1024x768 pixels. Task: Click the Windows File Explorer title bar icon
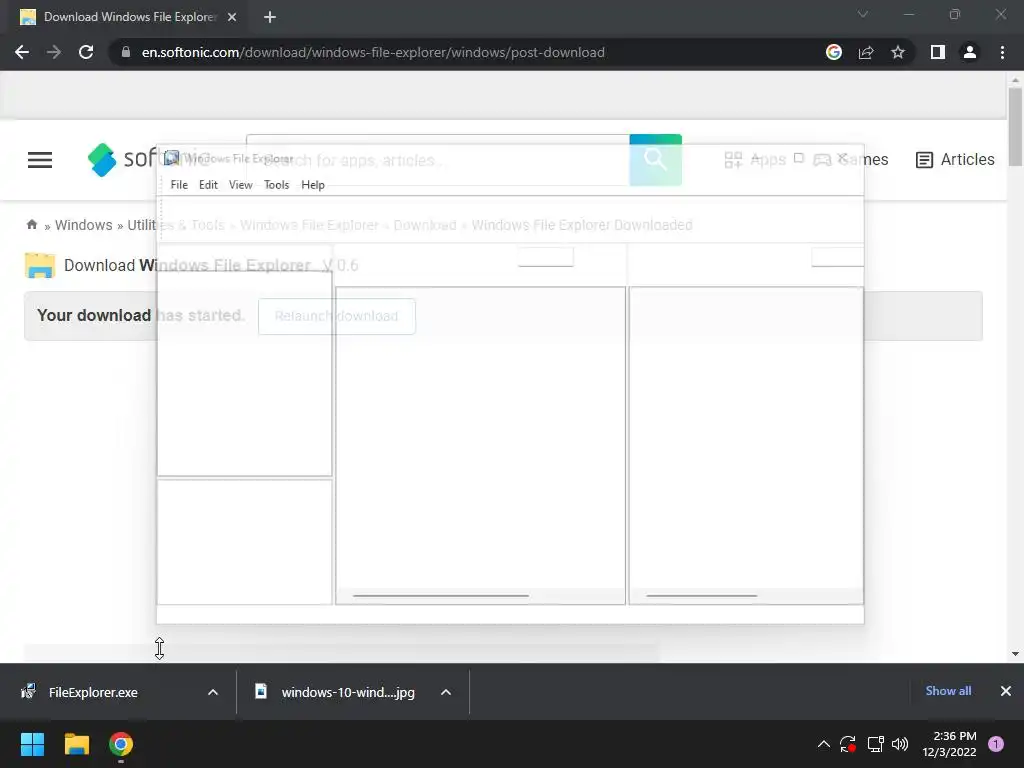pos(172,158)
